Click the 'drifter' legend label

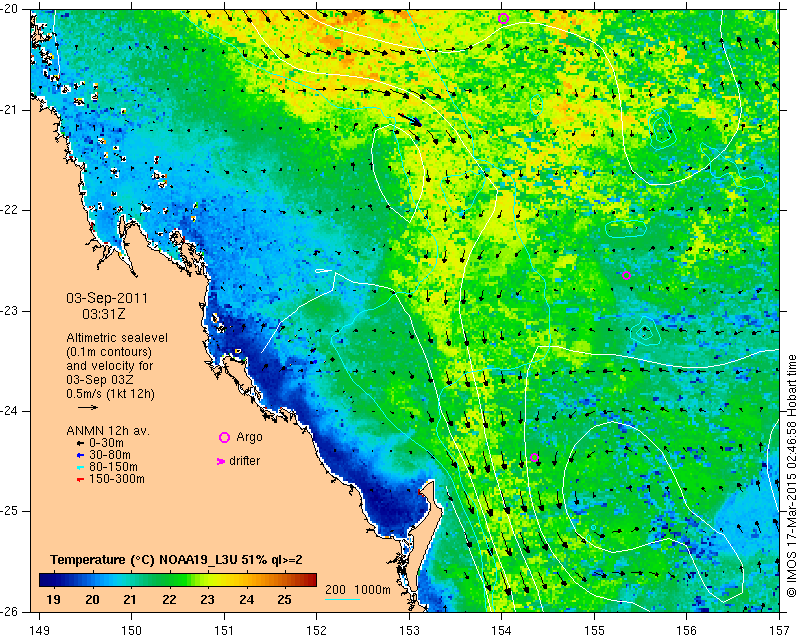[244, 461]
